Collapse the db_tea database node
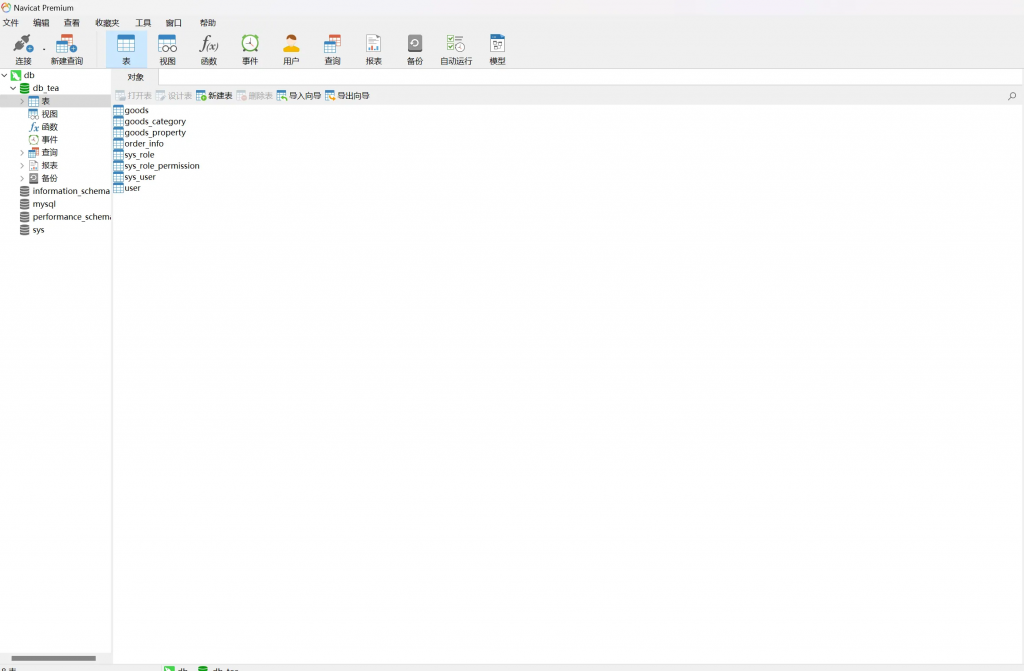Screen dimensions: 1024x671 pyautogui.click(x=13, y=88)
